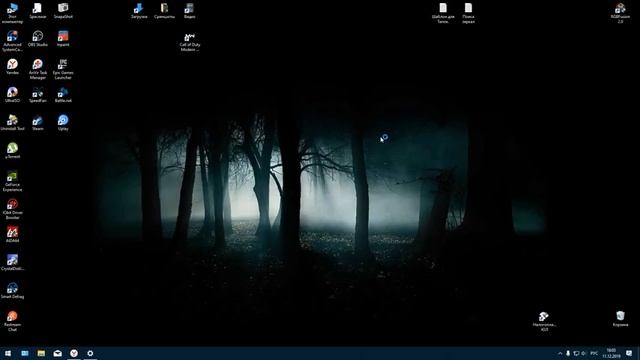Image resolution: width=640 pixels, height=360 pixels.
Task: Select the Uninstall Tool shortcut
Action: click(x=12, y=123)
